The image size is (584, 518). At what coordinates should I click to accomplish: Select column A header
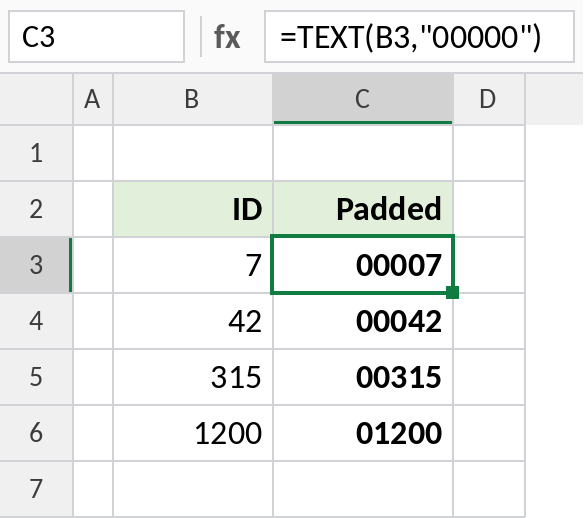[x=93, y=99]
